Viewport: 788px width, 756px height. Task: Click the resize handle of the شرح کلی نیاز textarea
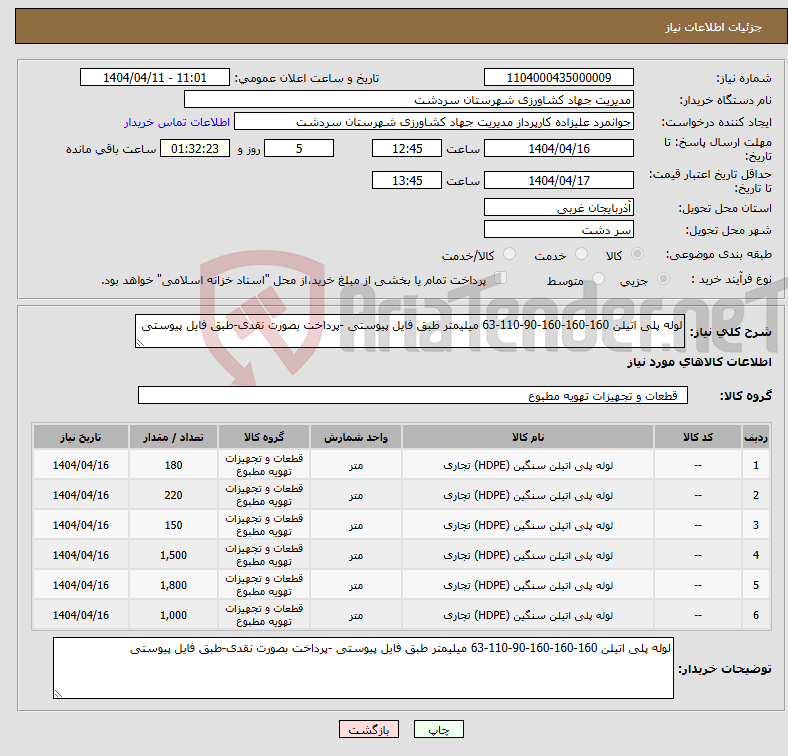(140, 343)
